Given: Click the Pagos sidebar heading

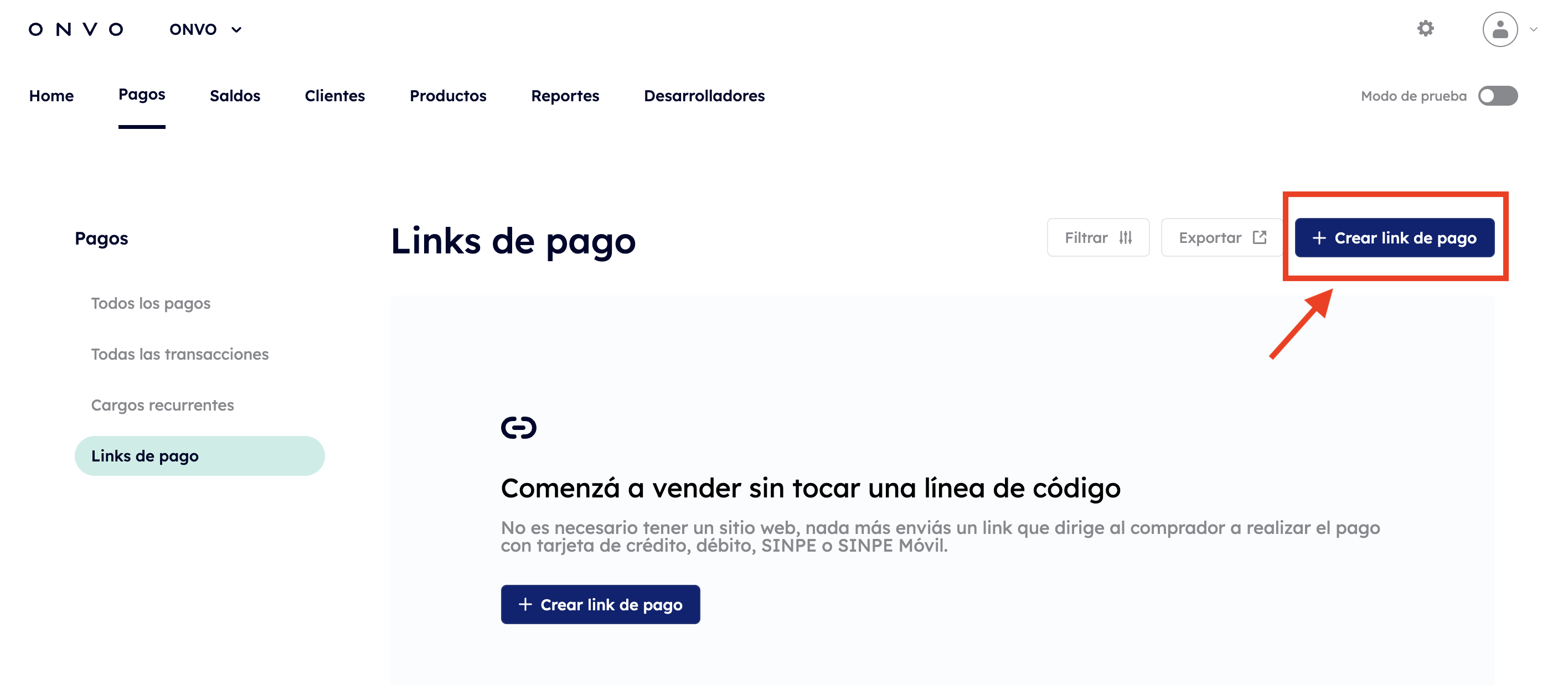Looking at the screenshot, I should click(101, 238).
